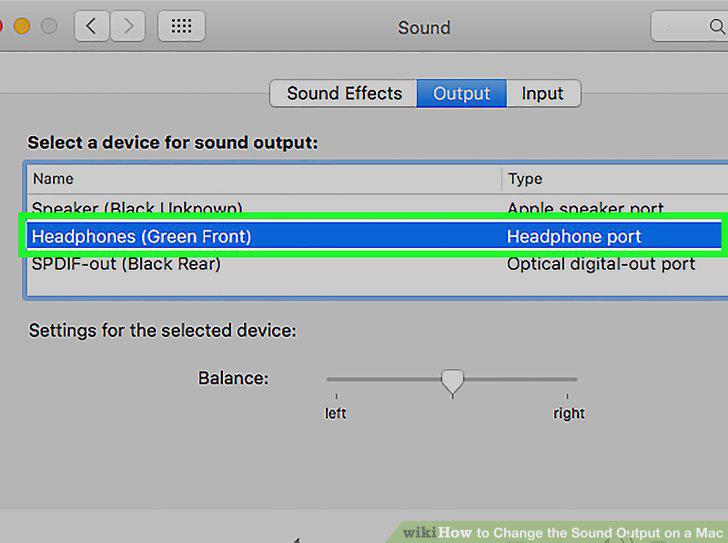Viewport: 728px width, 543px height.
Task: Minimize window with the yellow button
Action: click(22, 26)
